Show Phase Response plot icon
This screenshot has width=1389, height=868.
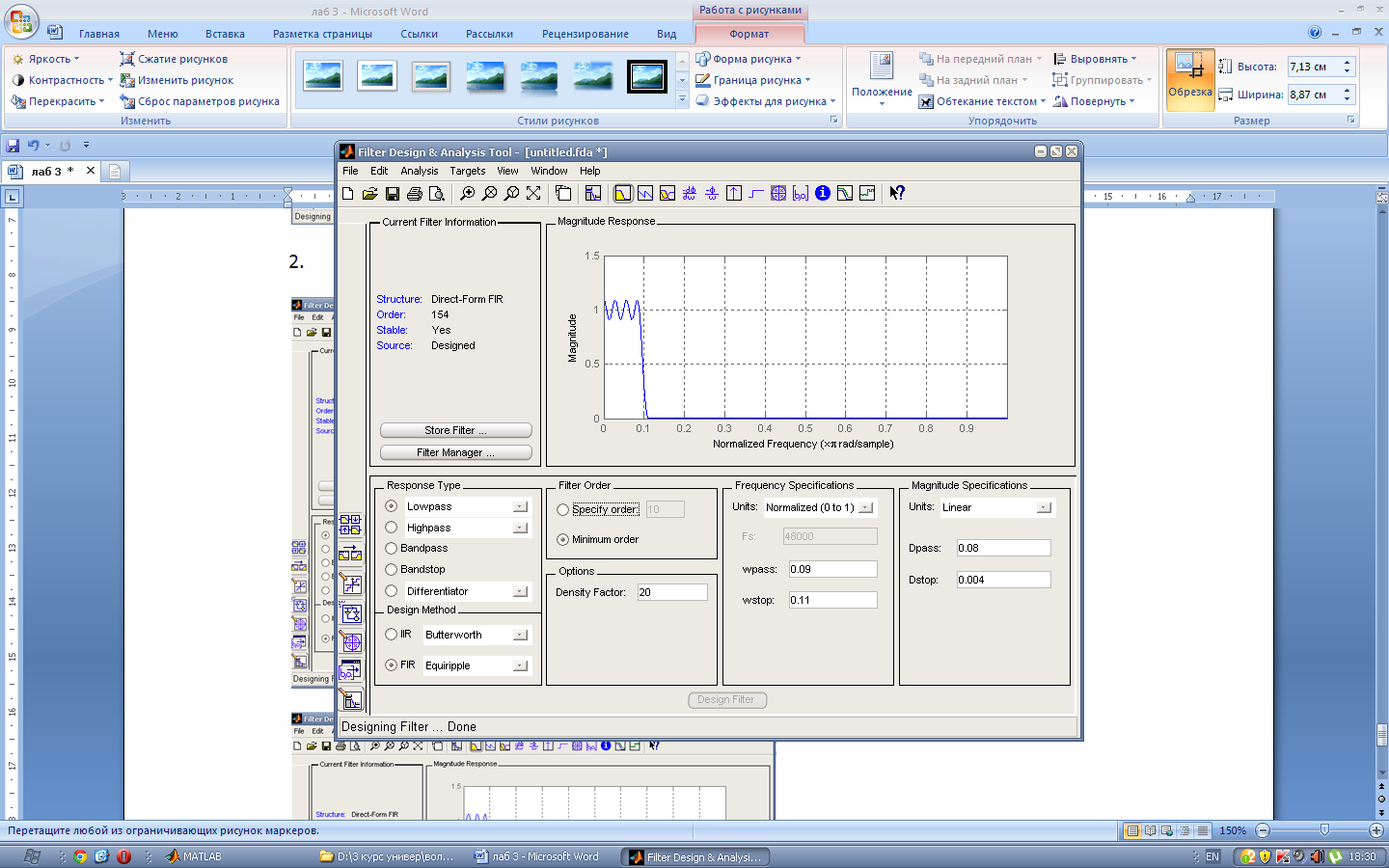(645, 194)
